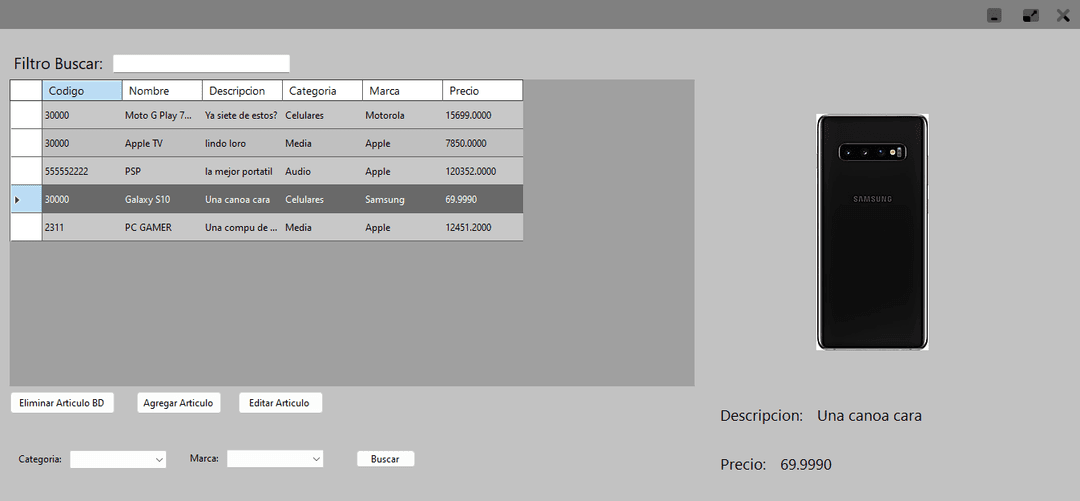
Task: Click the cell "lindo loro"
Action: [242, 143]
